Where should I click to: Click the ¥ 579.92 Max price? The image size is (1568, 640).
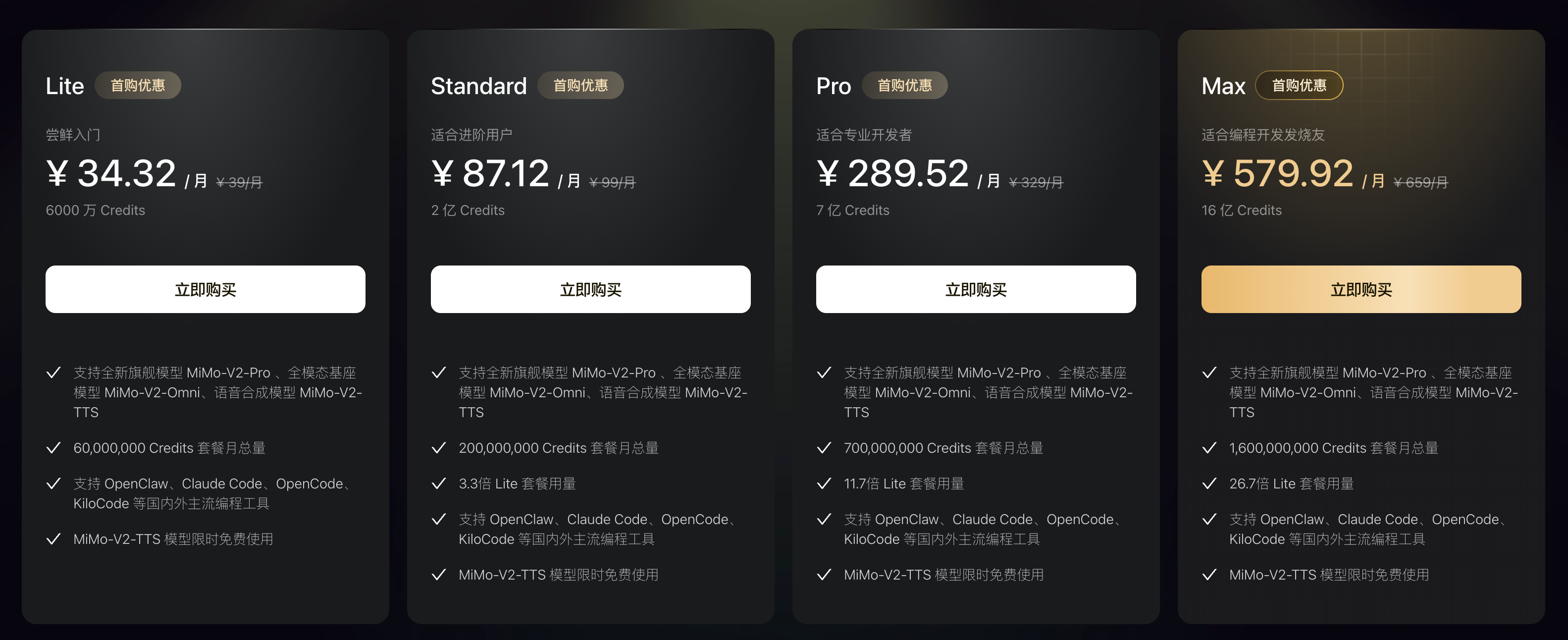click(1277, 173)
